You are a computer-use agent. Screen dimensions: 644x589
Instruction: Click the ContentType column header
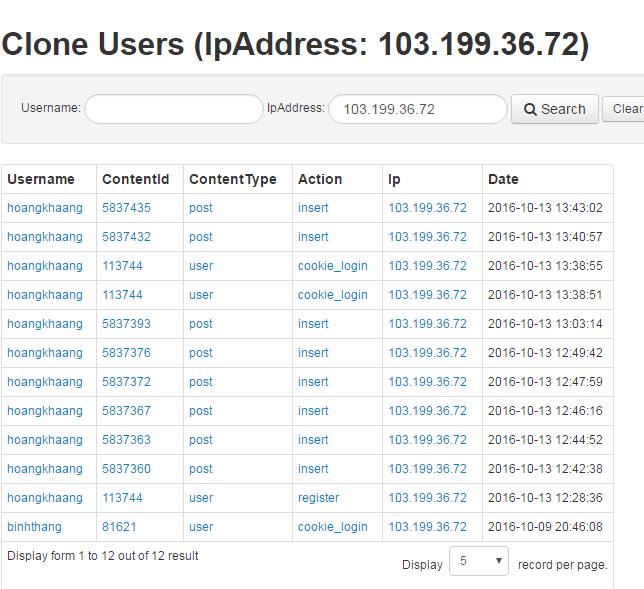[x=232, y=179]
